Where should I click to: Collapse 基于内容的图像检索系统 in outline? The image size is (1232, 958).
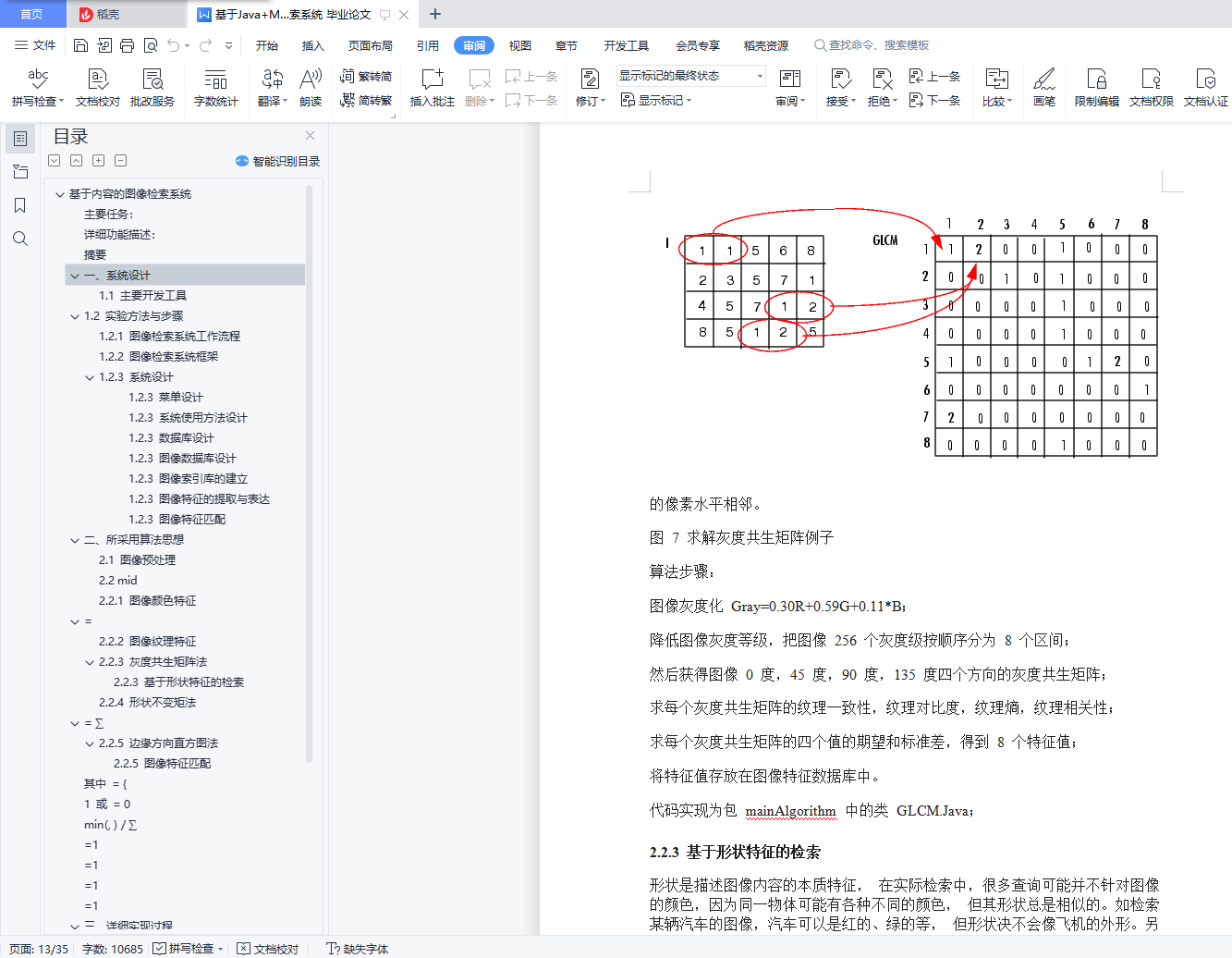click(x=60, y=194)
